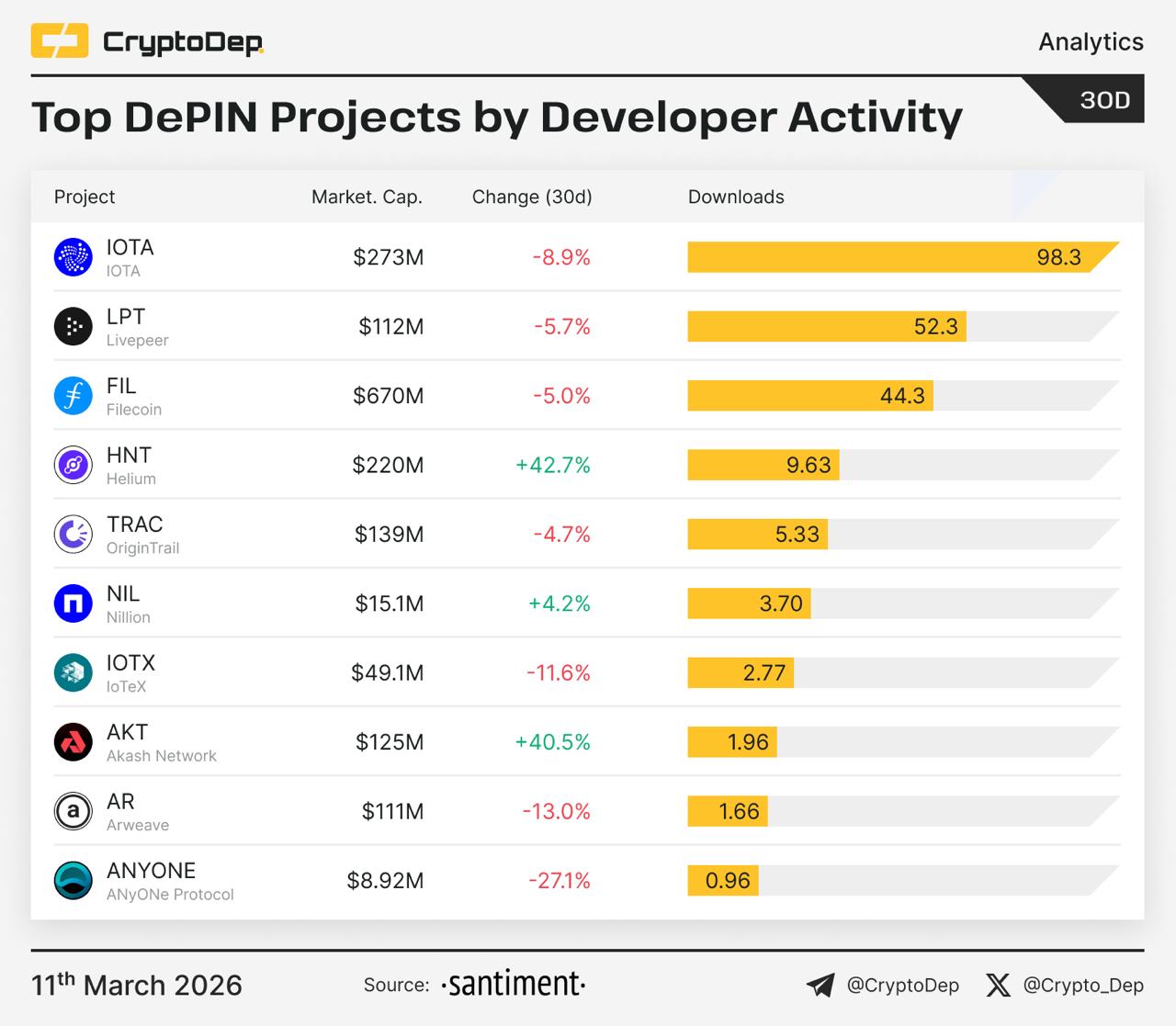
Task: Click the CryptoDep logo icon
Action: (60, 41)
